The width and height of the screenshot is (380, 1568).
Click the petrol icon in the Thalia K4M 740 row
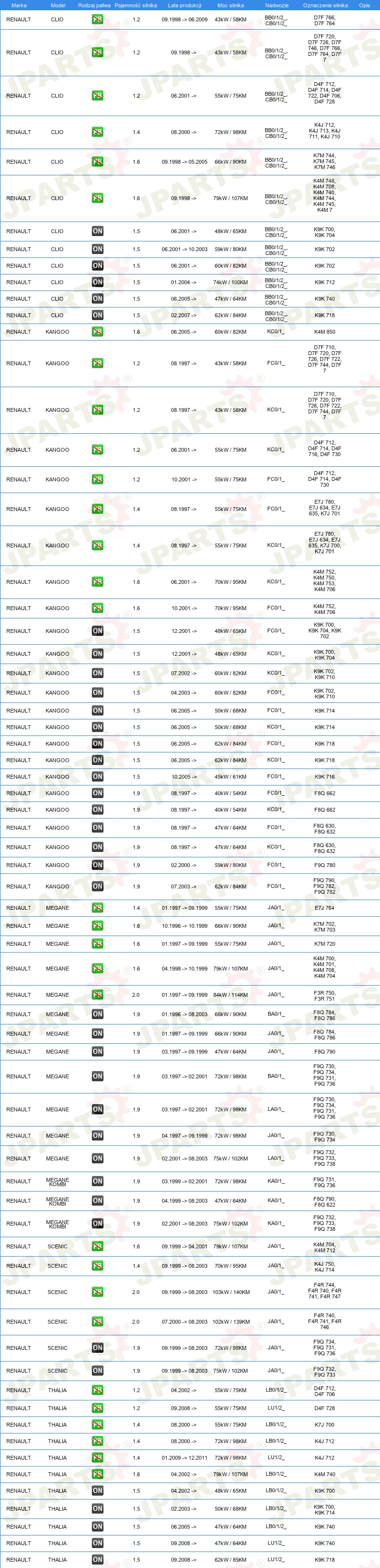[98, 1474]
